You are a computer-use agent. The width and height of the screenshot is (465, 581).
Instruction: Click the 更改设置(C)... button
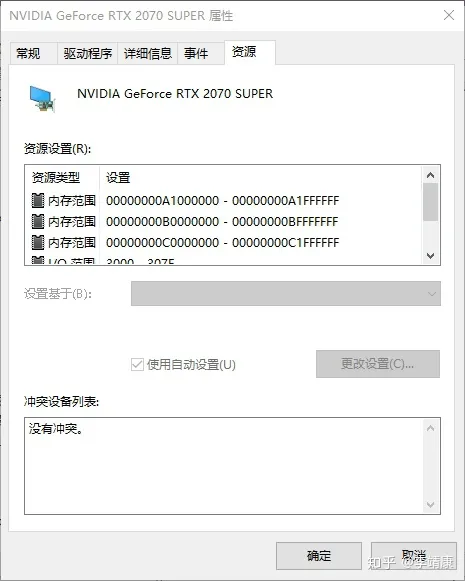click(x=378, y=364)
